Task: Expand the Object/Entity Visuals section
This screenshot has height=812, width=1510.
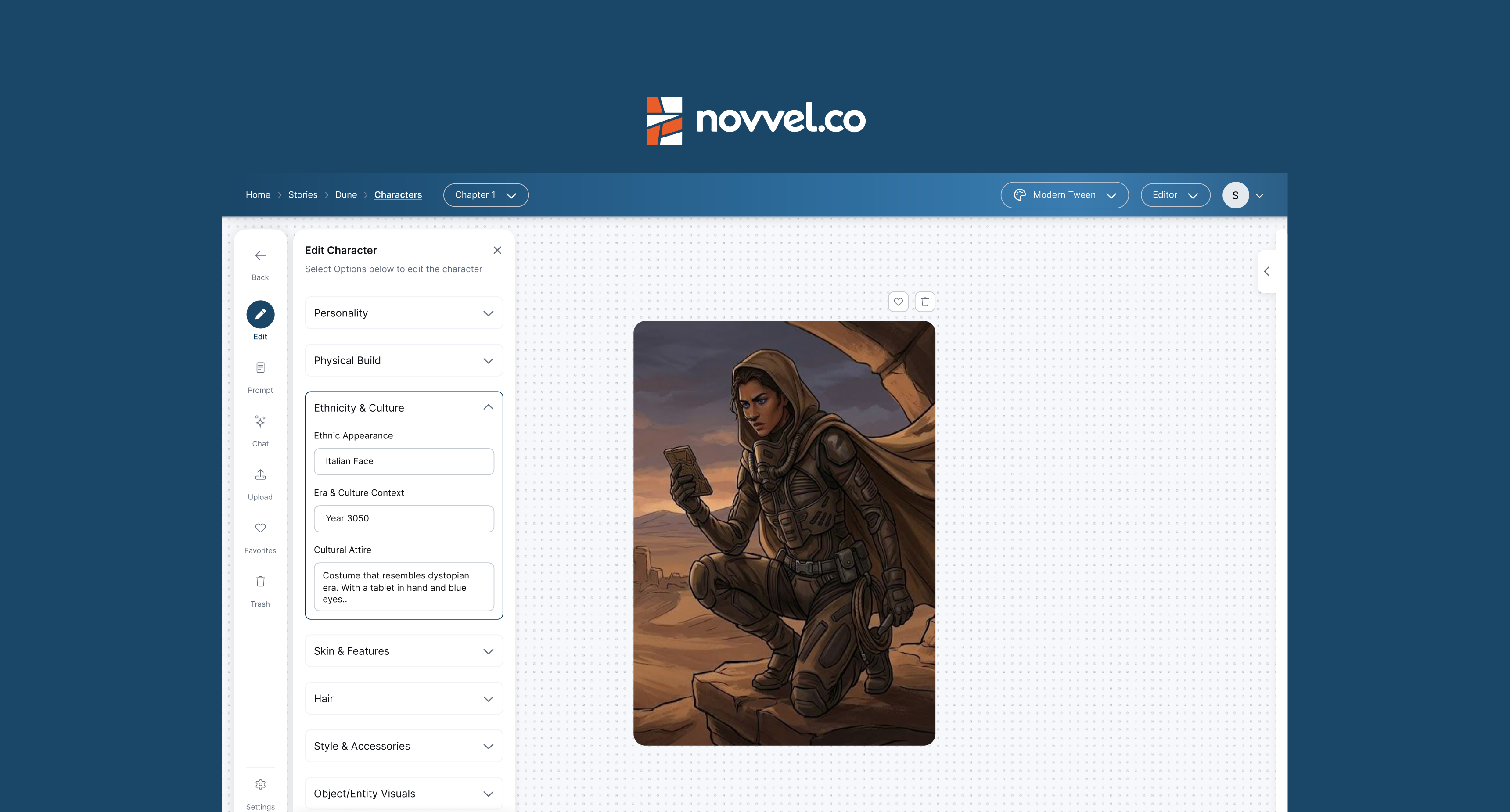Action: coord(404,794)
